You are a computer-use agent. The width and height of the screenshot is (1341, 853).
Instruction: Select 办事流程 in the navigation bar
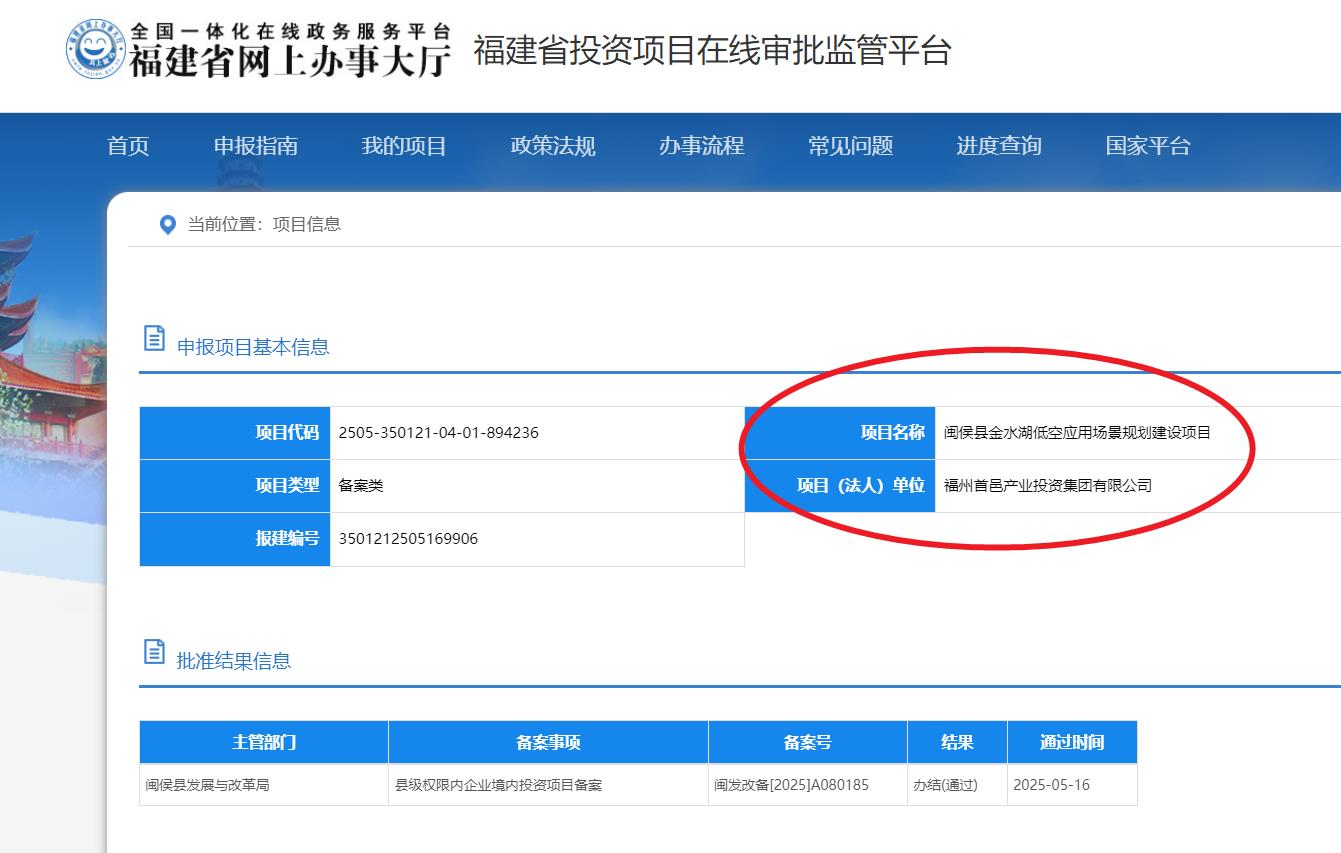(702, 146)
